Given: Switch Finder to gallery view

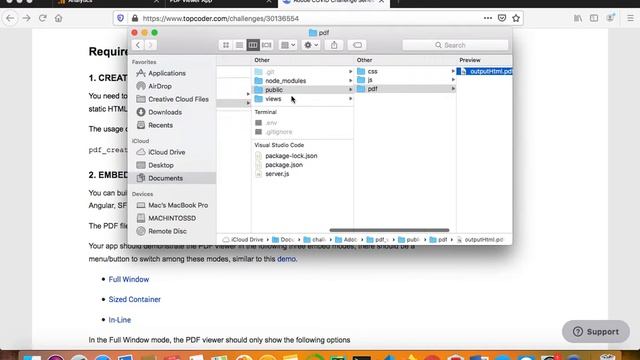Looking at the screenshot, I should tap(267, 45).
